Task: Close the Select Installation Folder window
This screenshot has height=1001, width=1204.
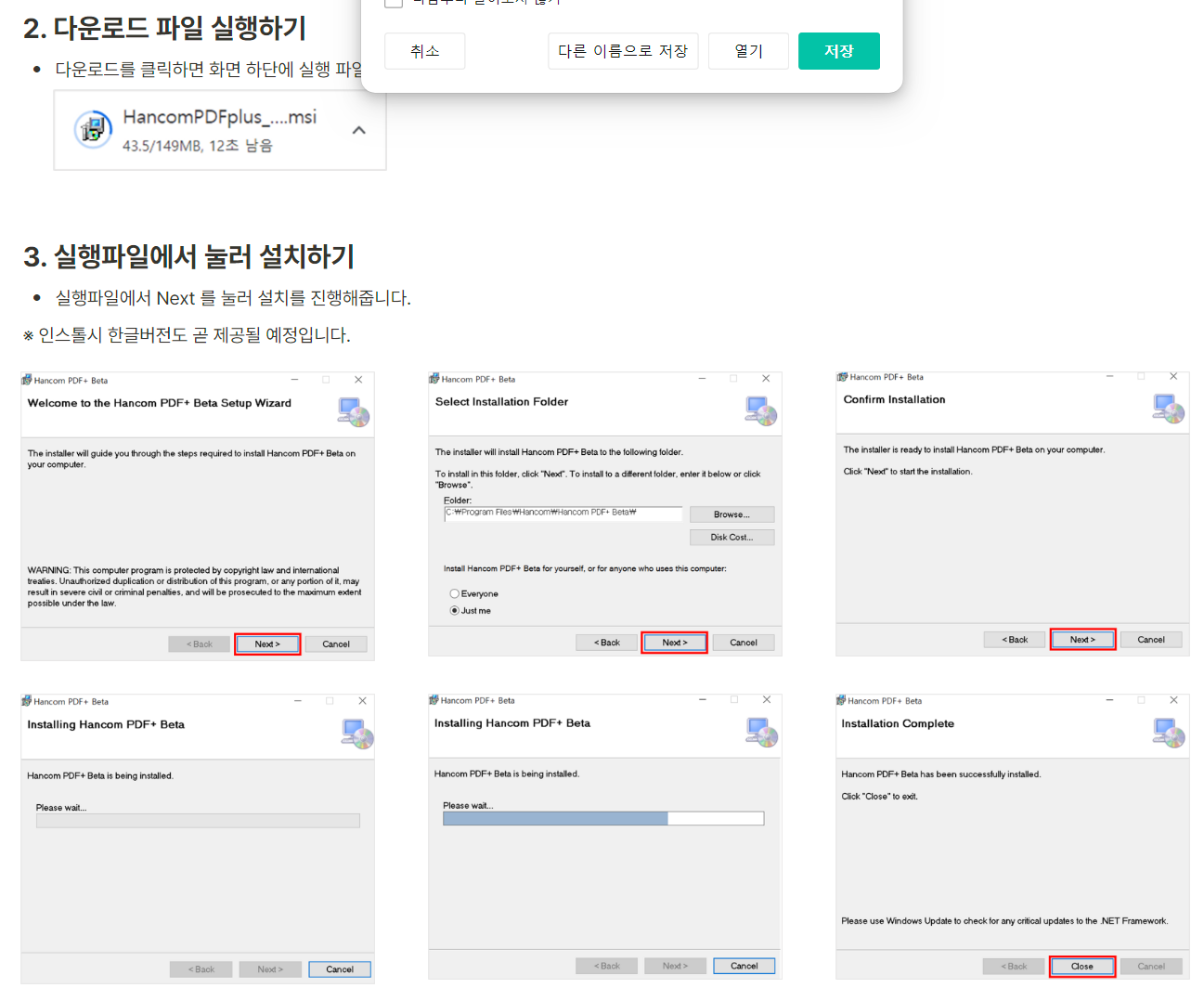Action: tap(766, 379)
